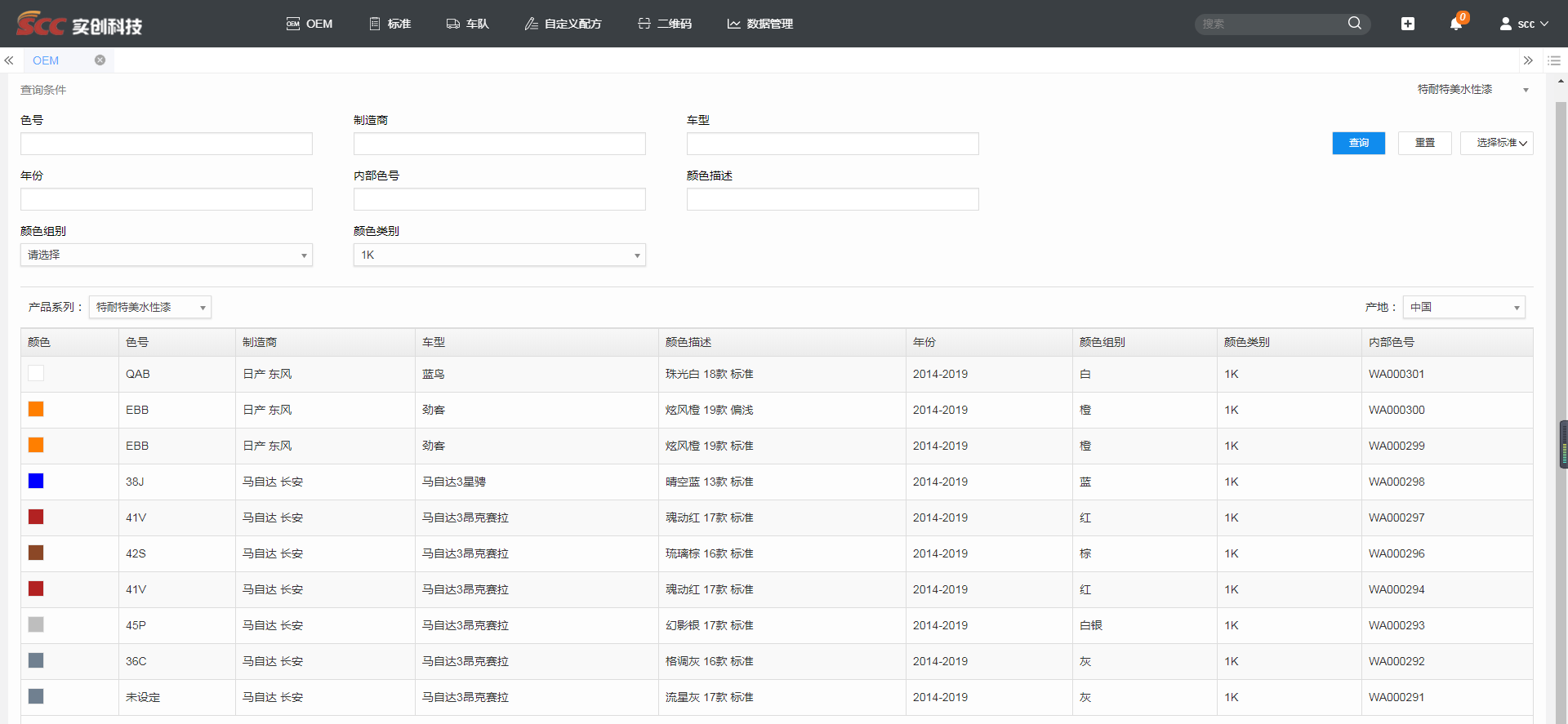Viewport: 1568px width, 724px height.
Task: Click the gray swatch for 36C
Action: [x=36, y=660]
